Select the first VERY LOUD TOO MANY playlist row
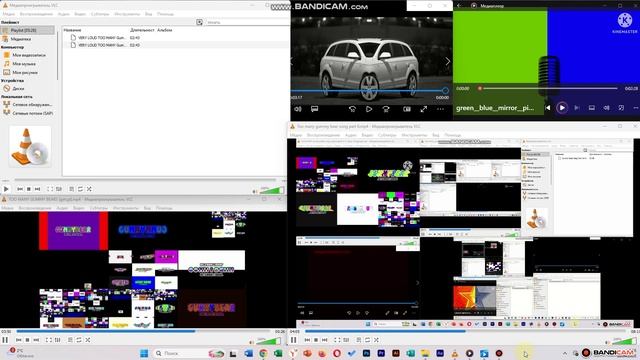 tap(176, 38)
